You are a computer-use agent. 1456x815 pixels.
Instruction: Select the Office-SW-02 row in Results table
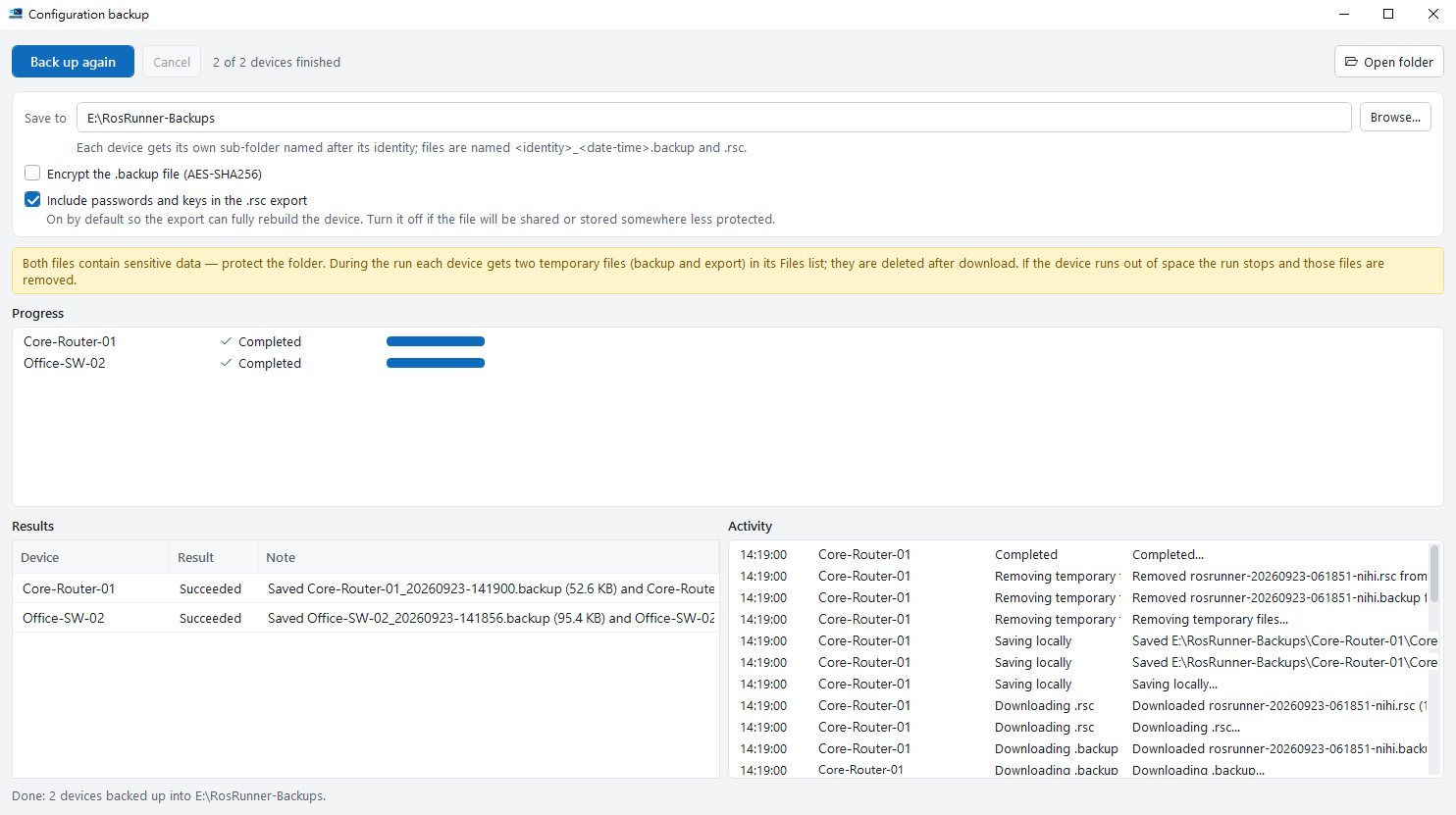pyautogui.click(x=365, y=618)
